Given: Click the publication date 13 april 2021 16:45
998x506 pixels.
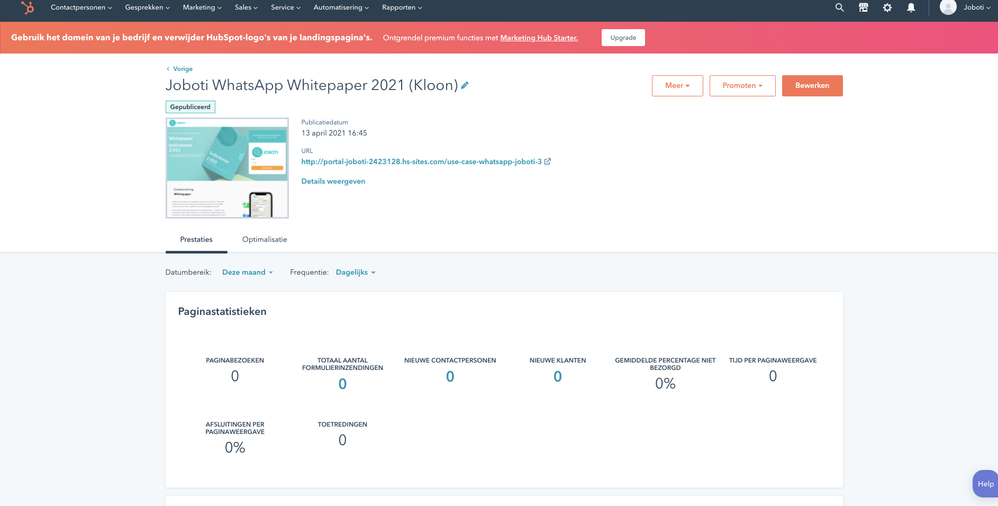Looking at the screenshot, I should click(x=334, y=134).
